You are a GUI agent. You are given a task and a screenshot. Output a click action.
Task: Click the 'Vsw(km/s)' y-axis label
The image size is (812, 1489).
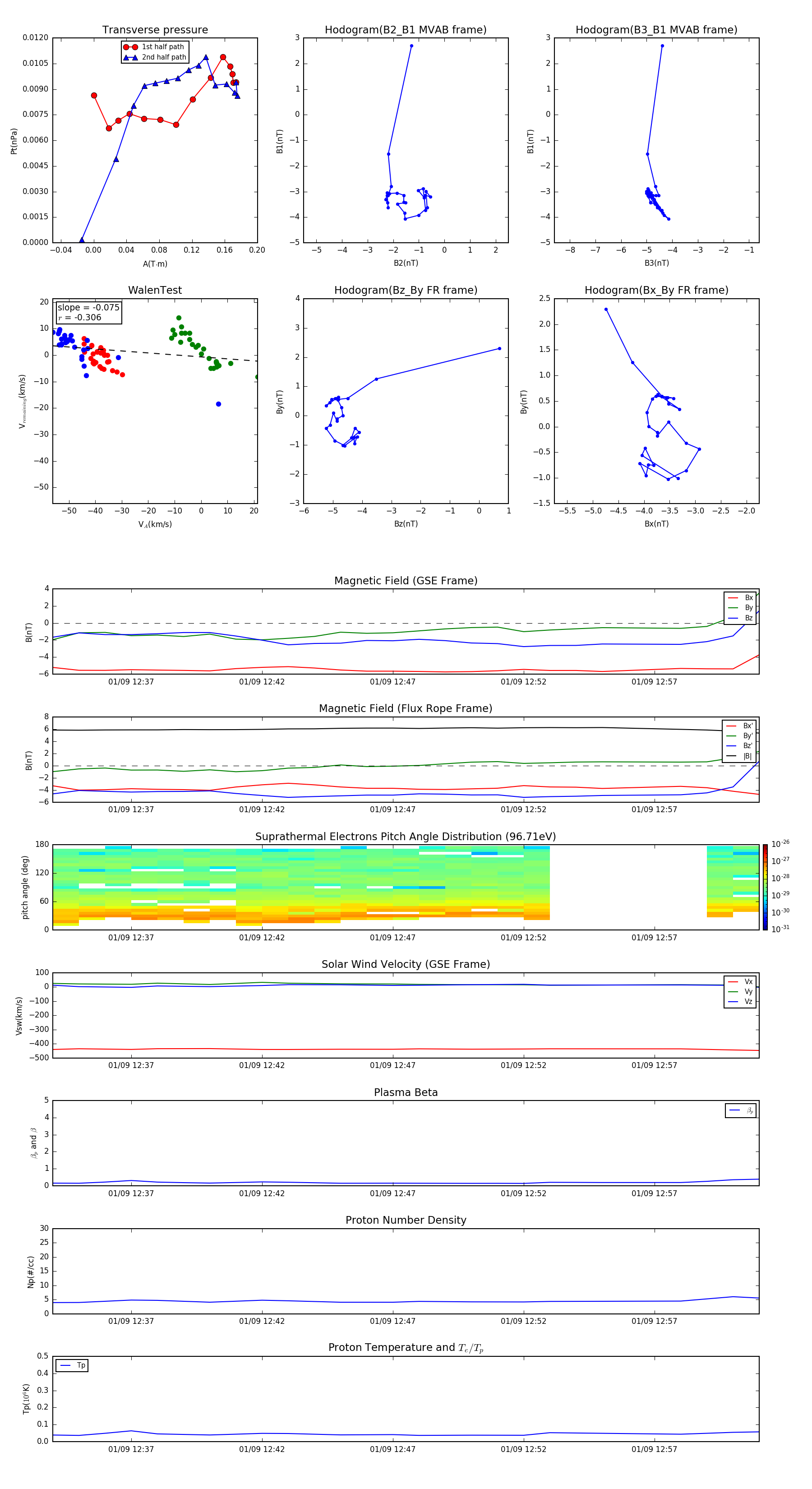pyautogui.click(x=19, y=1016)
